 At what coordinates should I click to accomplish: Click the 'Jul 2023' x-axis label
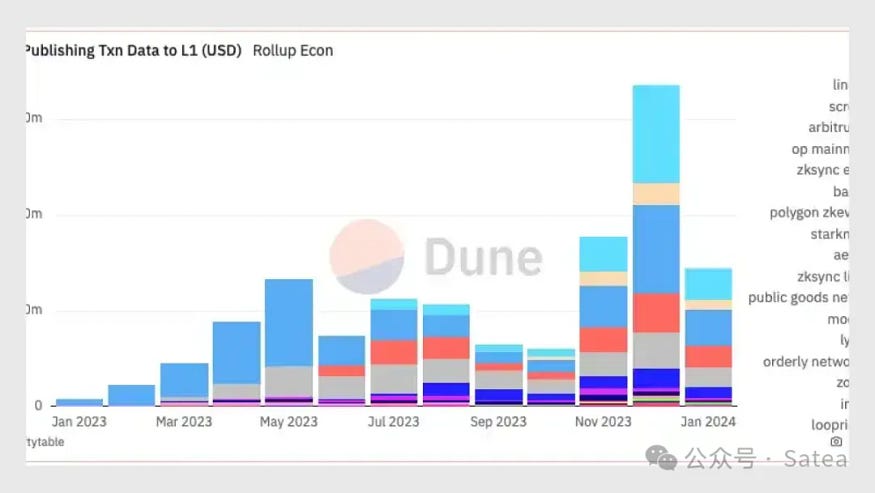tap(393, 422)
